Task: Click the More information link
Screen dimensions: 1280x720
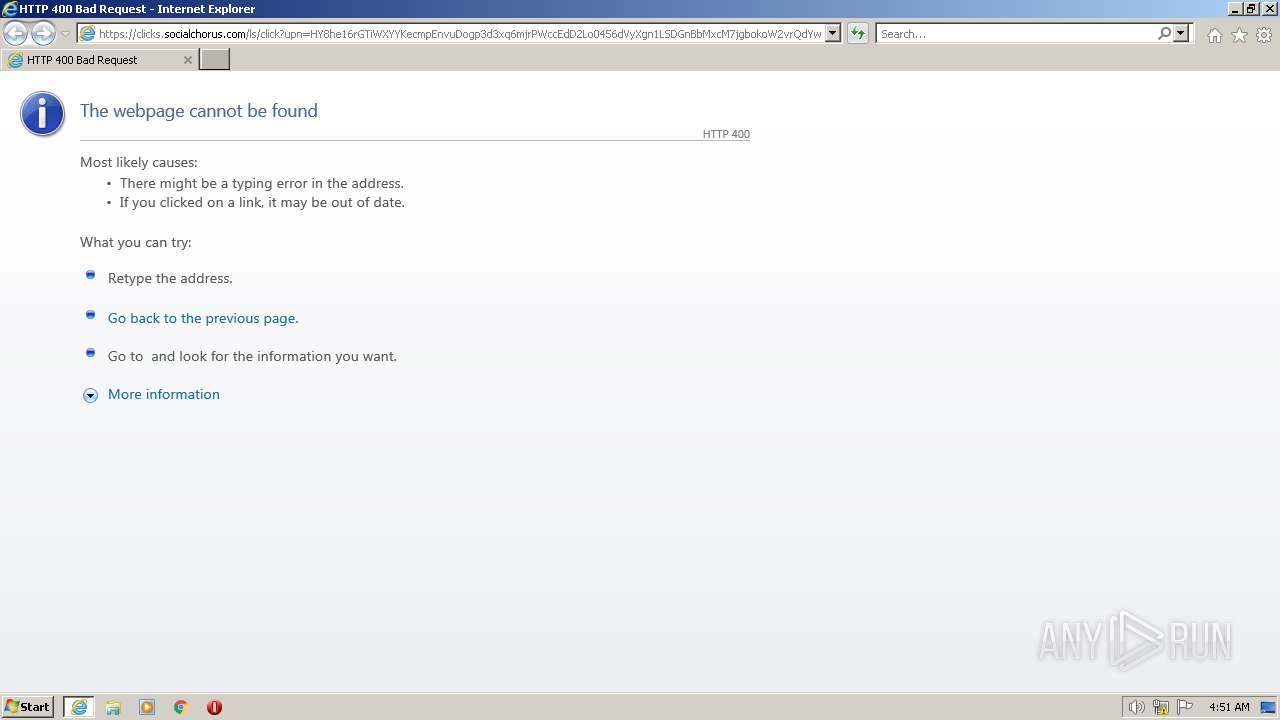Action: point(164,394)
